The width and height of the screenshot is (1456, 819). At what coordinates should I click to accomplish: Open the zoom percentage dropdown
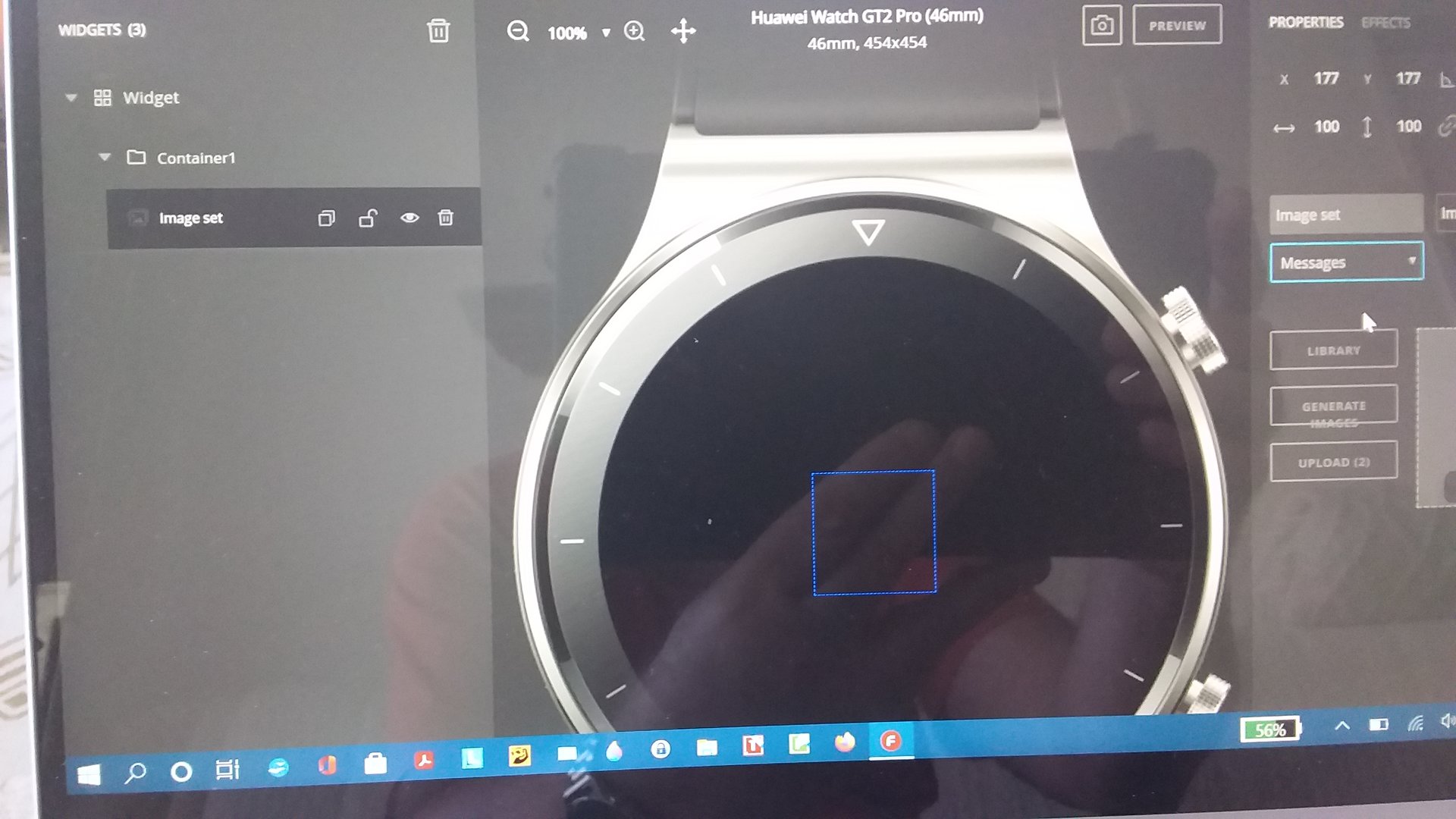pos(606,33)
